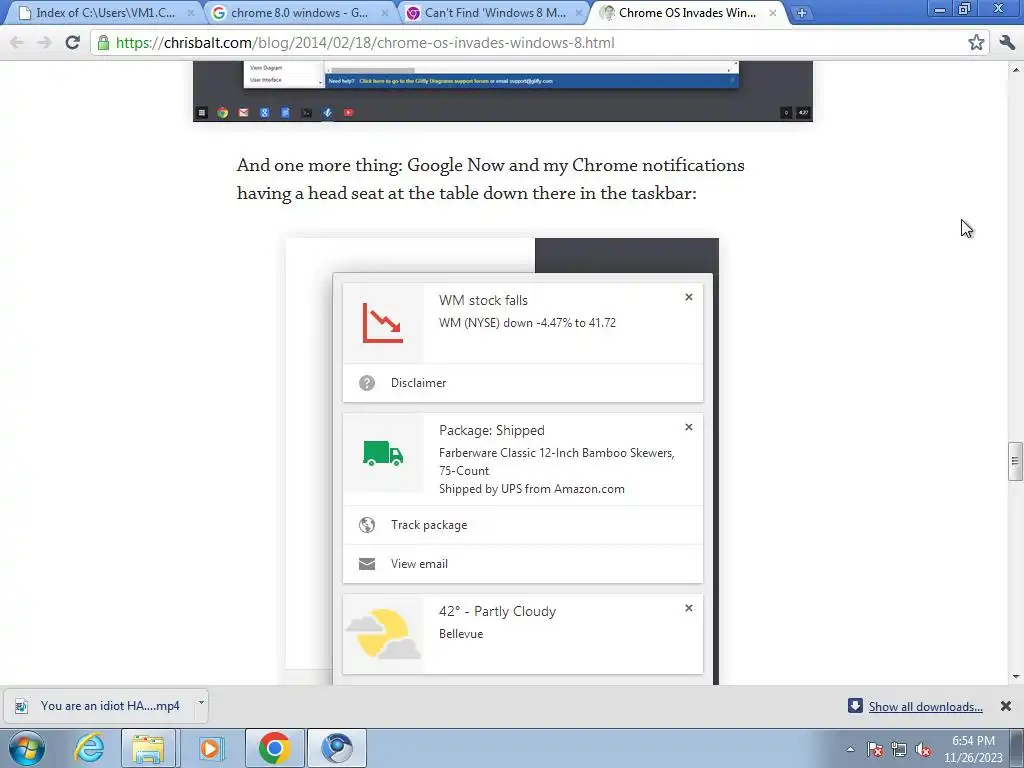The width and height of the screenshot is (1024, 768).
Task: Click the vertical scrollbar thumb
Action: click(1015, 461)
